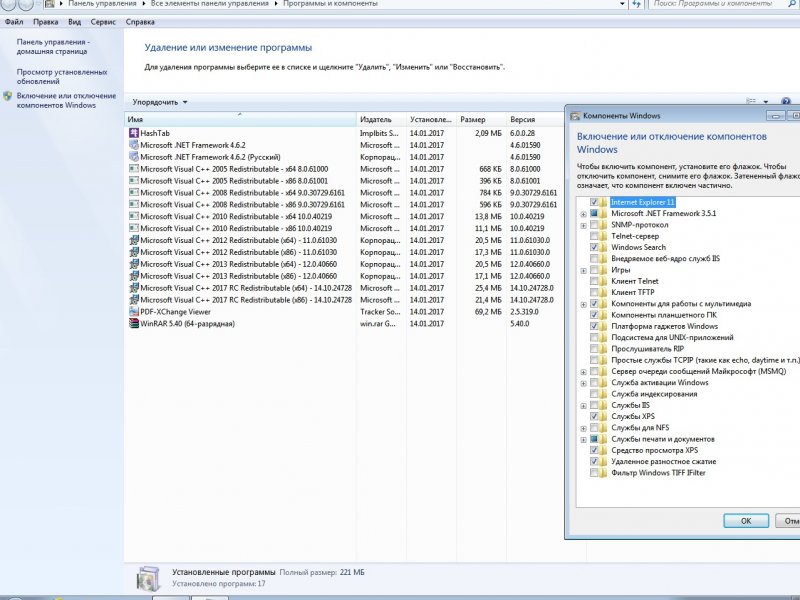
Task: Expand the Службы IIS node
Action: point(584,406)
